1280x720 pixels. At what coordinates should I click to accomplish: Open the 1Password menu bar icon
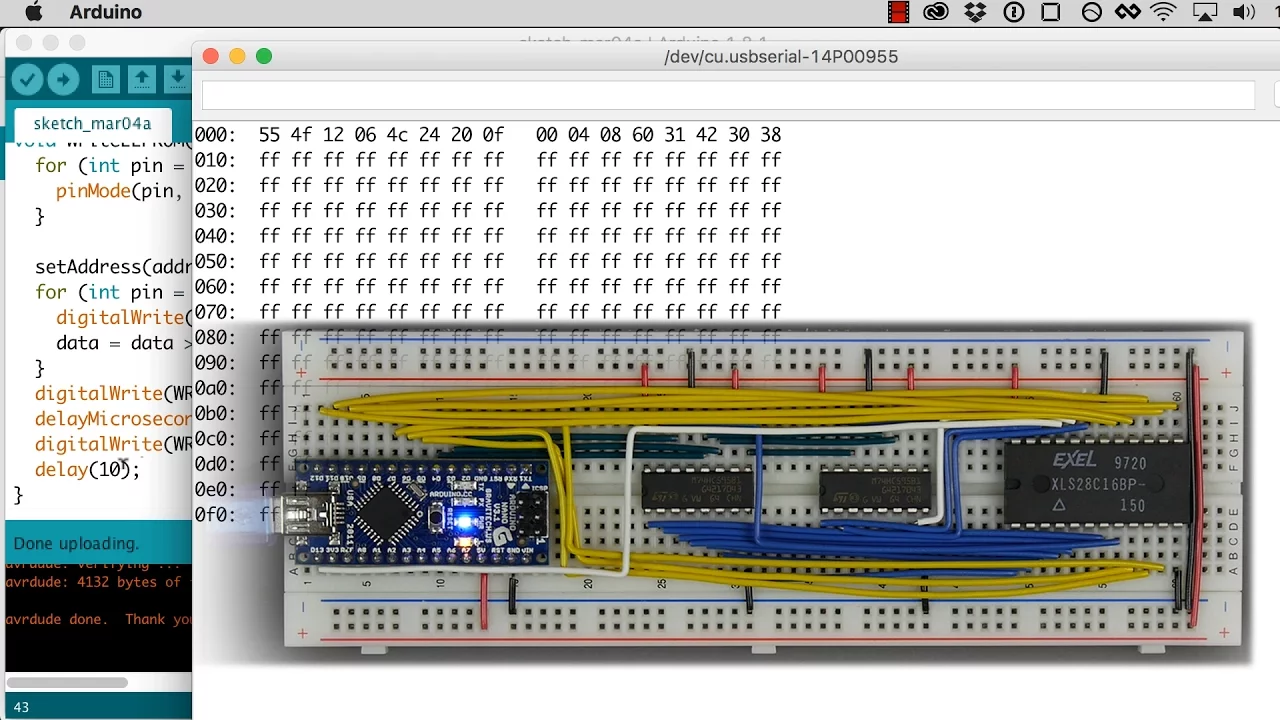[x=1013, y=12]
